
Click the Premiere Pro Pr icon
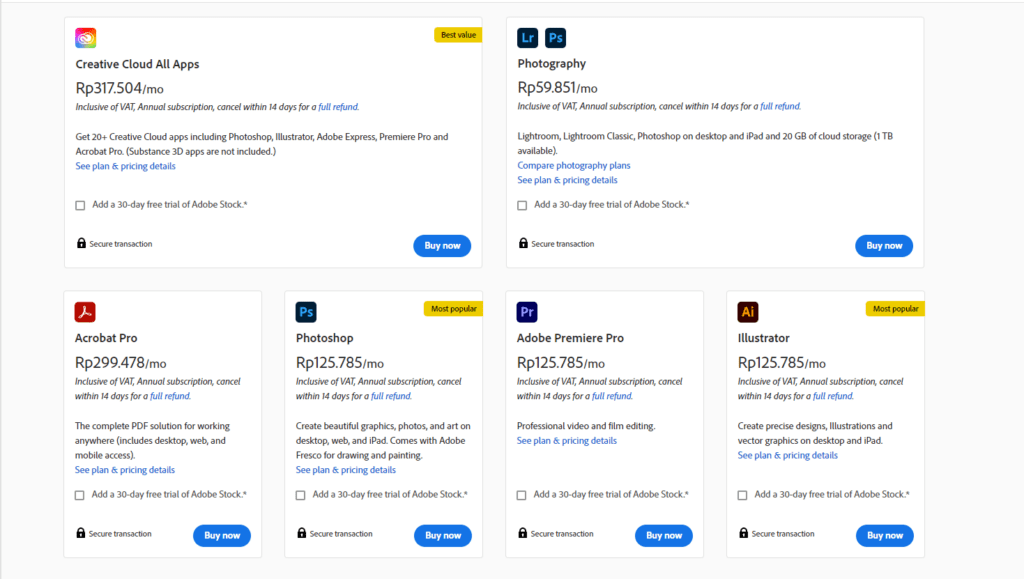point(527,312)
